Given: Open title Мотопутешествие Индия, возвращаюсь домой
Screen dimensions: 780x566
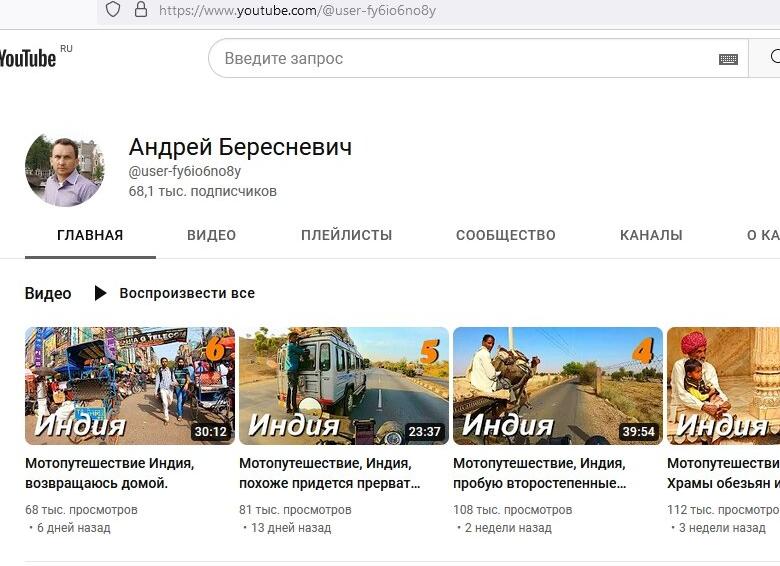Looking at the screenshot, I should point(109,473).
